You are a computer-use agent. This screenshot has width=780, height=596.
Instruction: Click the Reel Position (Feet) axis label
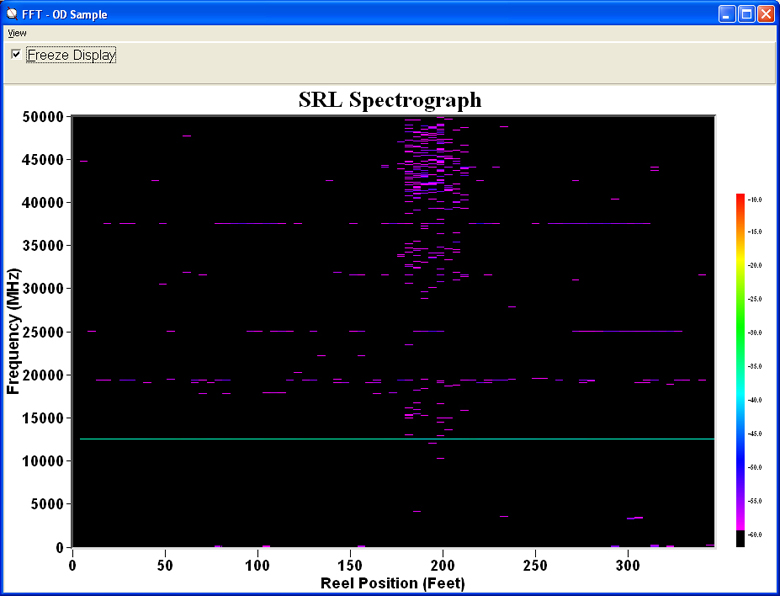click(392, 582)
